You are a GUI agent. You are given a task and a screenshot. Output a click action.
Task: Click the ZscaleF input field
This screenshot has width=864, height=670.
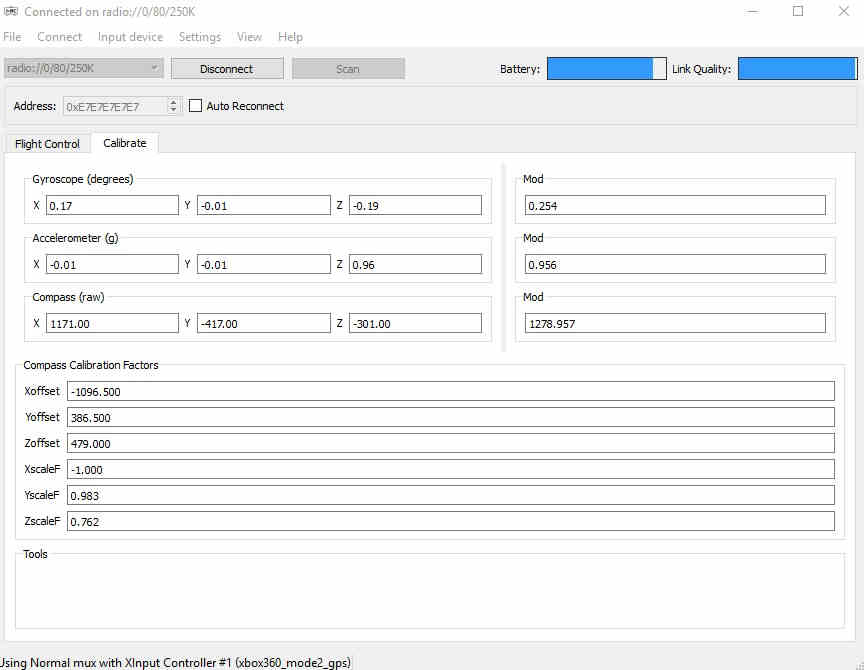click(450, 521)
